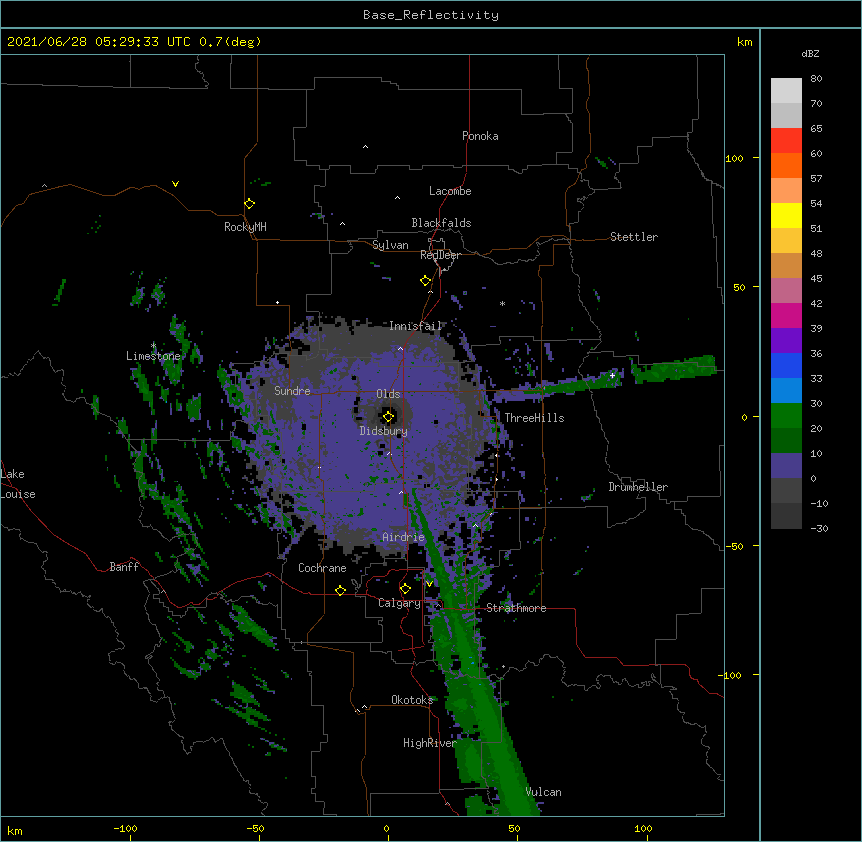Click the Drumheller label

(638, 487)
